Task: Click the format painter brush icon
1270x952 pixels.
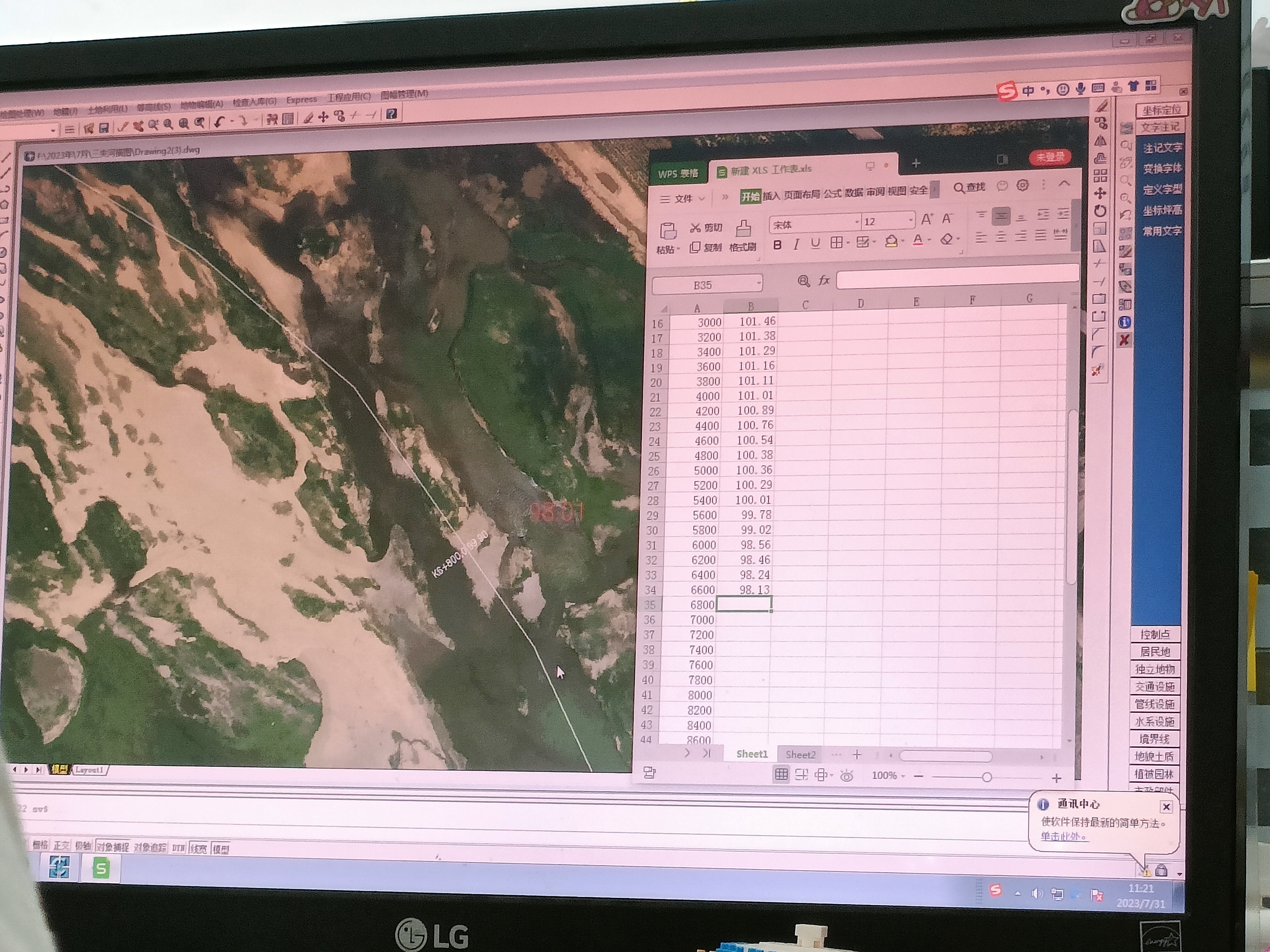Action: (743, 229)
